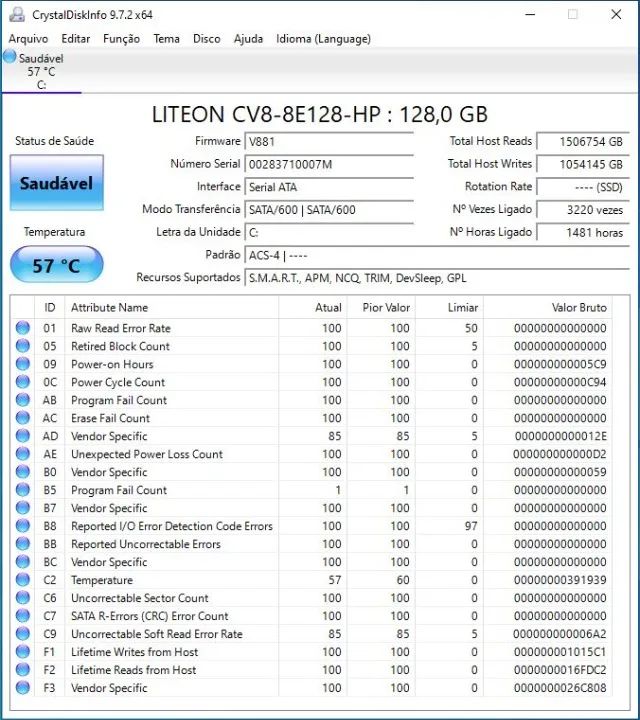Click the Padrão field ACS-4
640x720 pixels.
tap(437, 255)
